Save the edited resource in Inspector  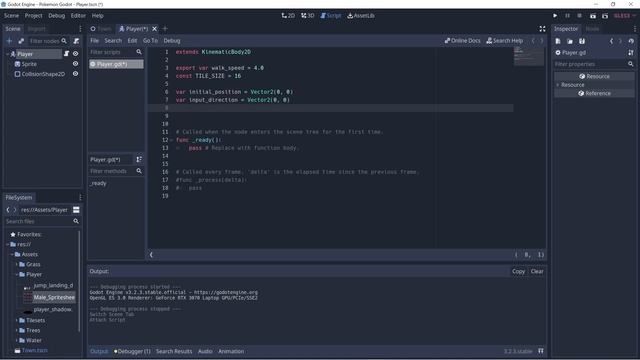582,41
